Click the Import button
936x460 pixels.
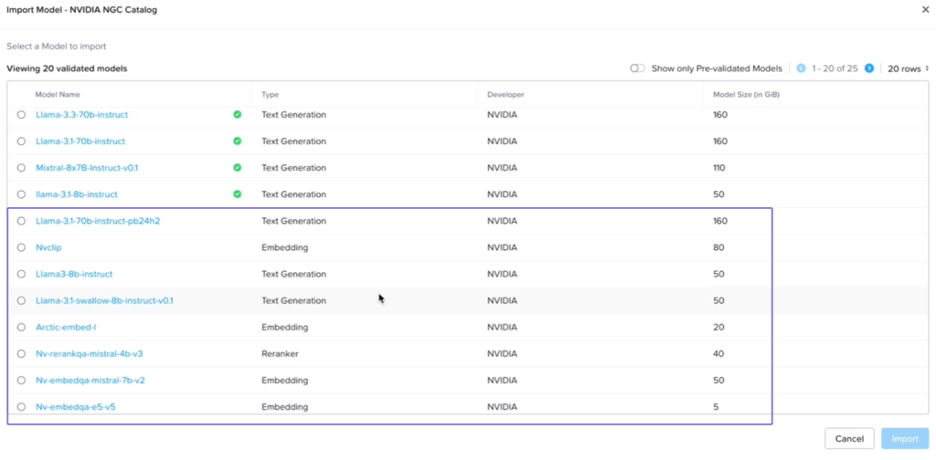tap(905, 439)
